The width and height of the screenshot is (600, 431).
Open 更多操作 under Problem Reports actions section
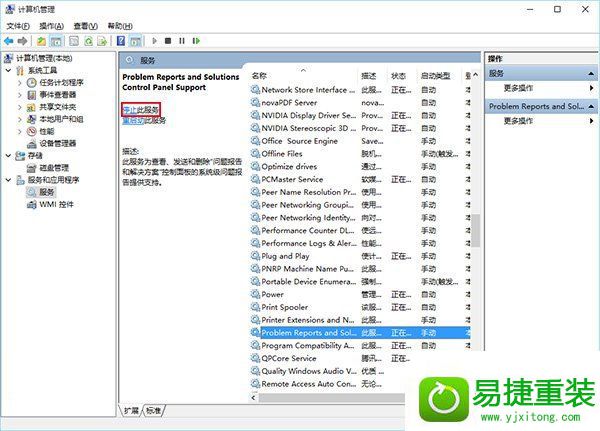[x=518, y=121]
